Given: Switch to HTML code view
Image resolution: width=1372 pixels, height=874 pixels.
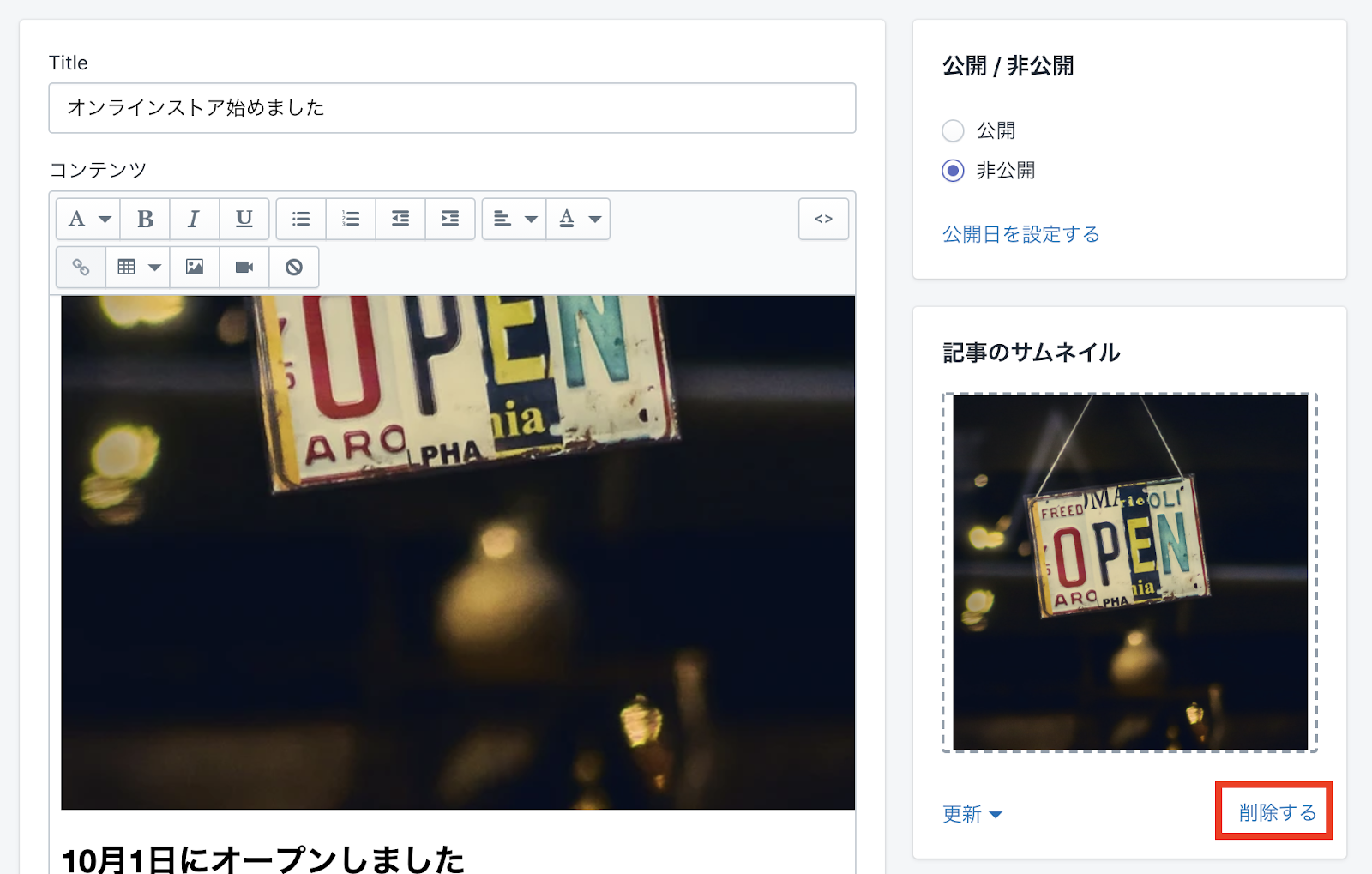Looking at the screenshot, I should (823, 219).
